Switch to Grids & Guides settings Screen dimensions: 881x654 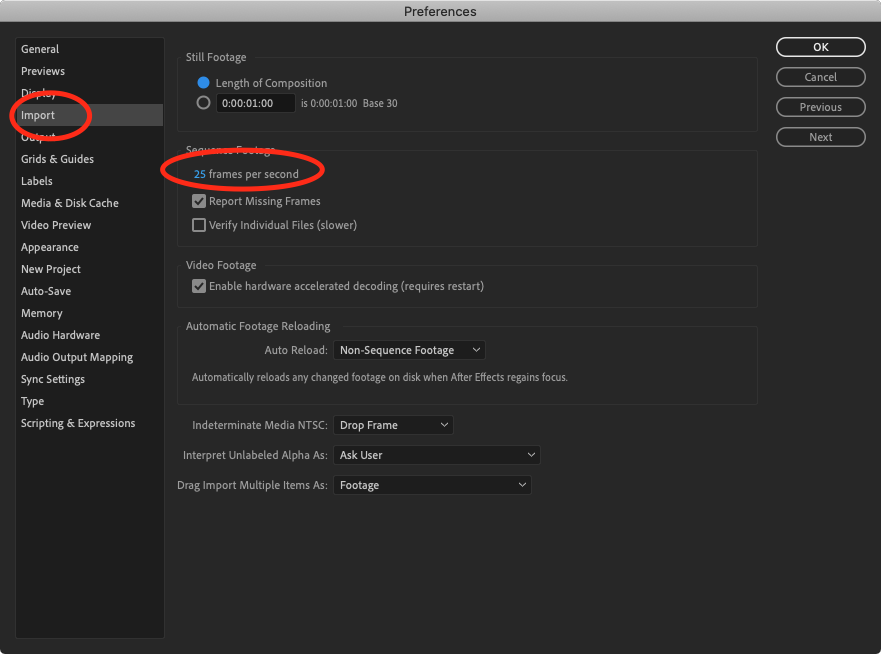click(57, 158)
